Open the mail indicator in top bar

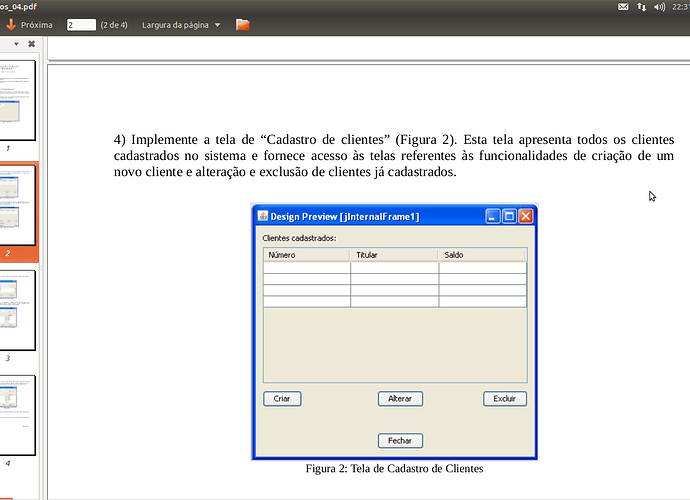coord(624,7)
